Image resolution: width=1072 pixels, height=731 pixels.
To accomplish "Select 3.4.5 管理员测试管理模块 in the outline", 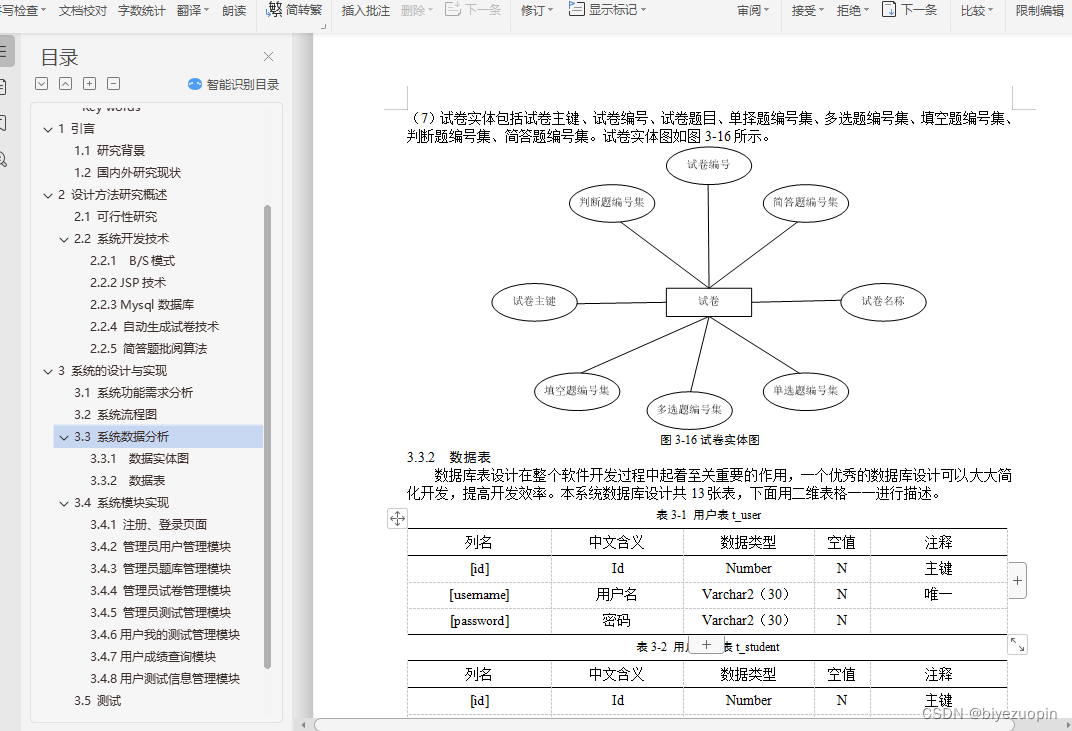I will pyautogui.click(x=160, y=611).
